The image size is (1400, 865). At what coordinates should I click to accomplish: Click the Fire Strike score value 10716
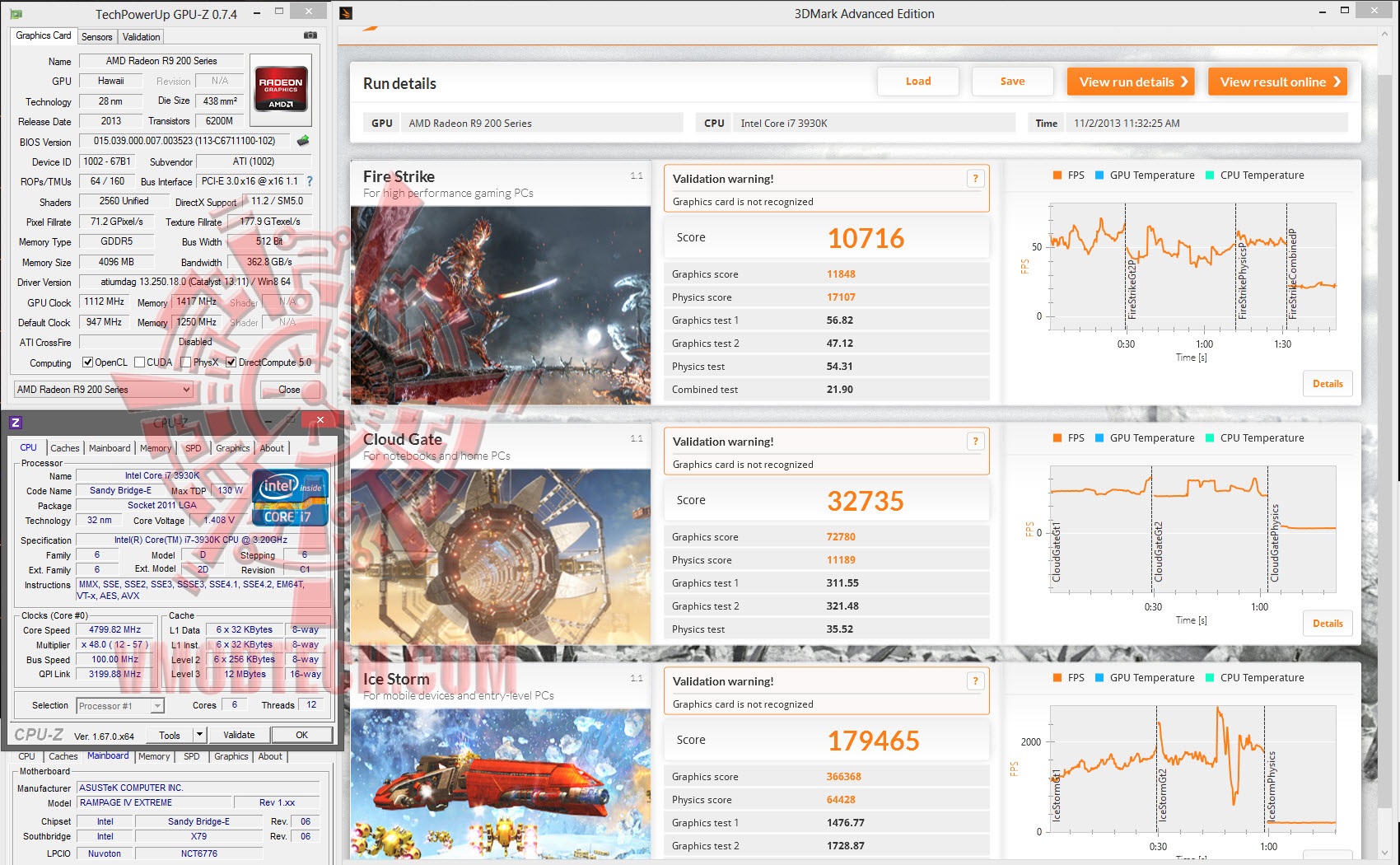tap(866, 238)
